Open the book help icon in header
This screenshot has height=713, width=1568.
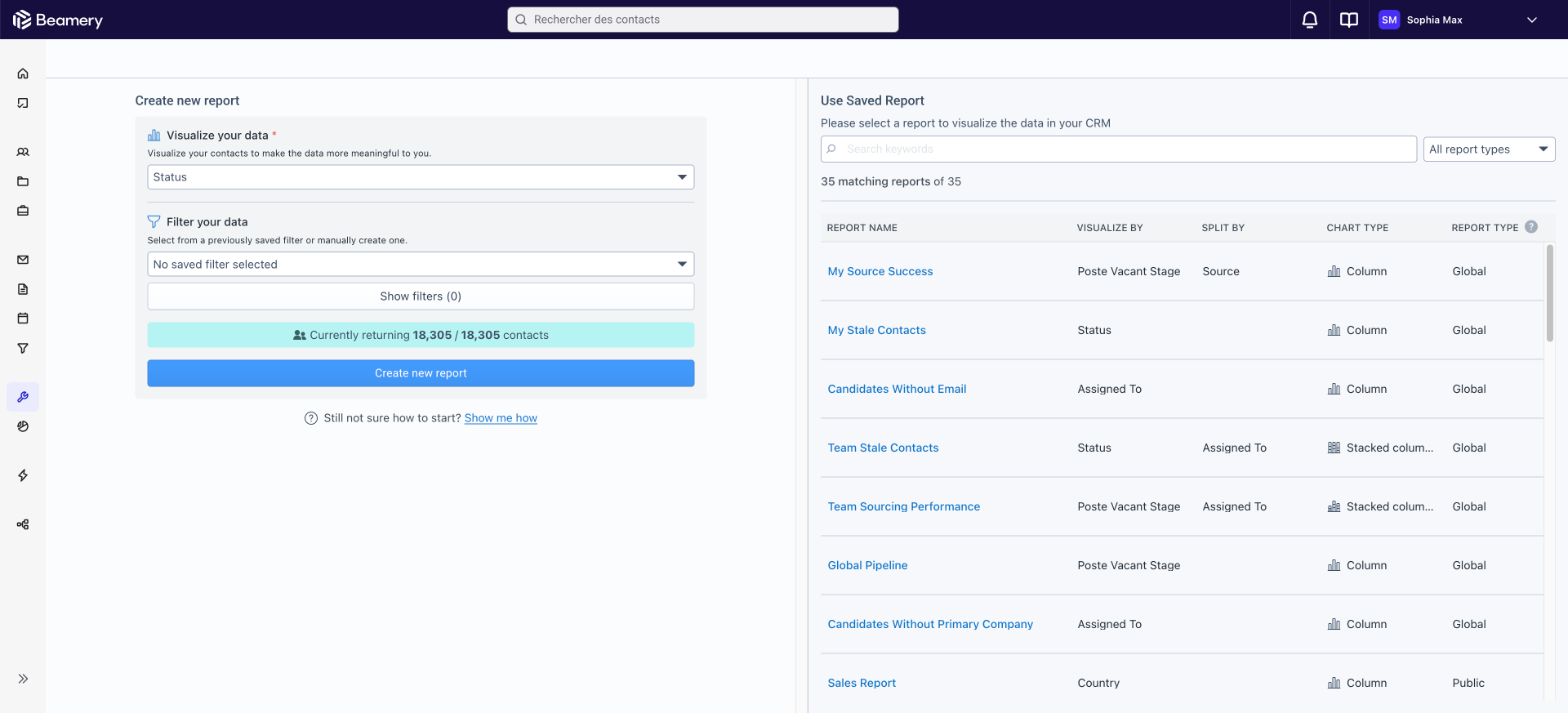tap(1349, 20)
